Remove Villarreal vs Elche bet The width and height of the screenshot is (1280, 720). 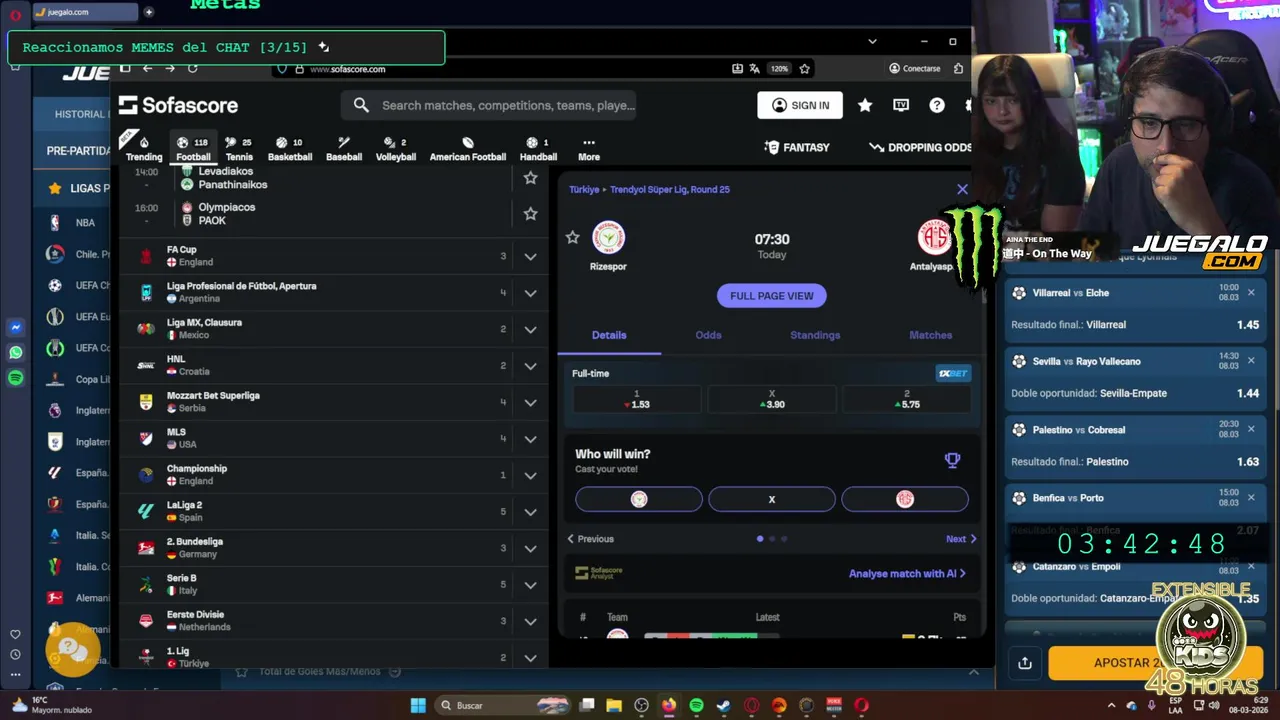click(1251, 293)
